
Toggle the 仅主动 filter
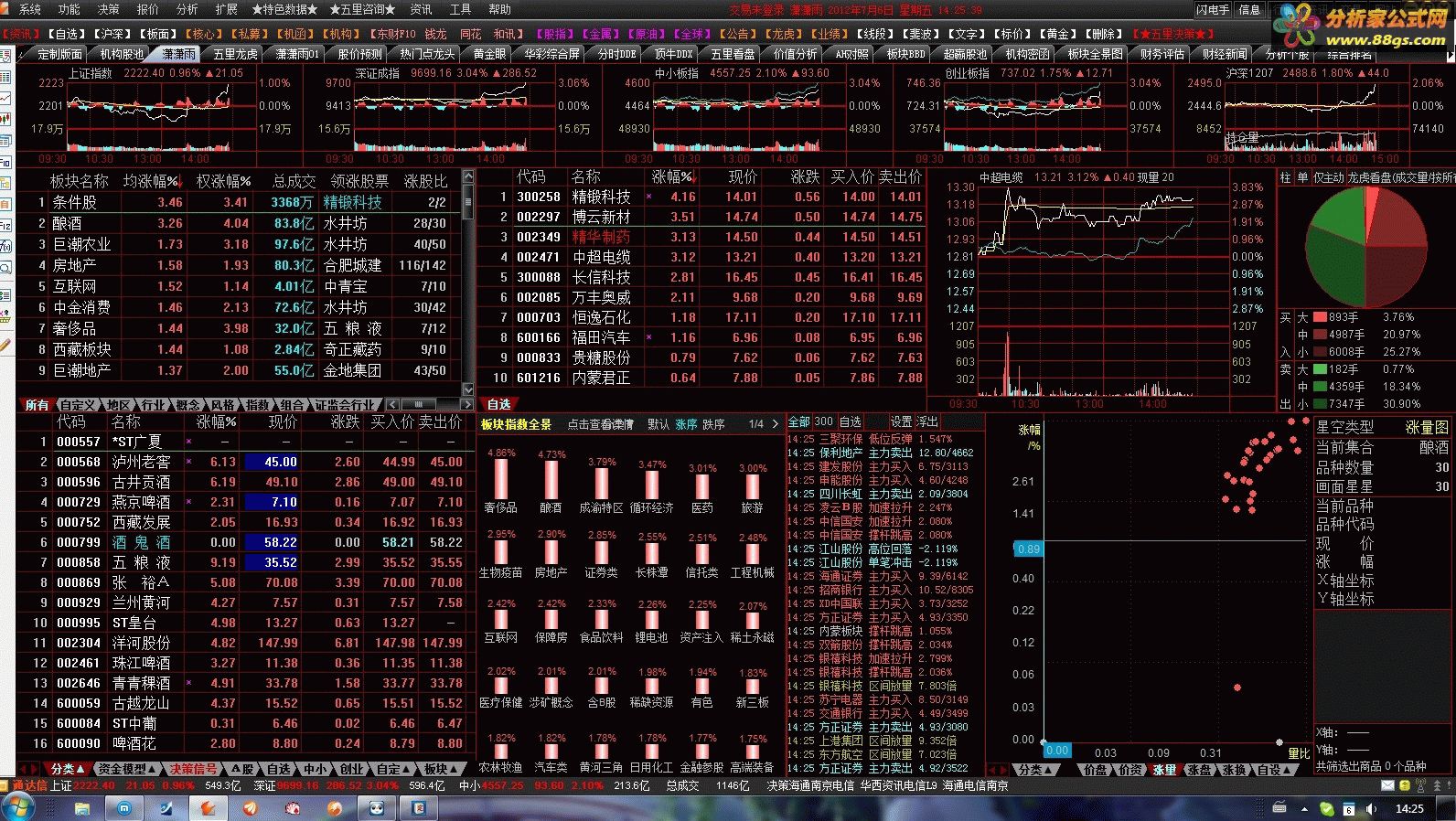[x=1328, y=177]
